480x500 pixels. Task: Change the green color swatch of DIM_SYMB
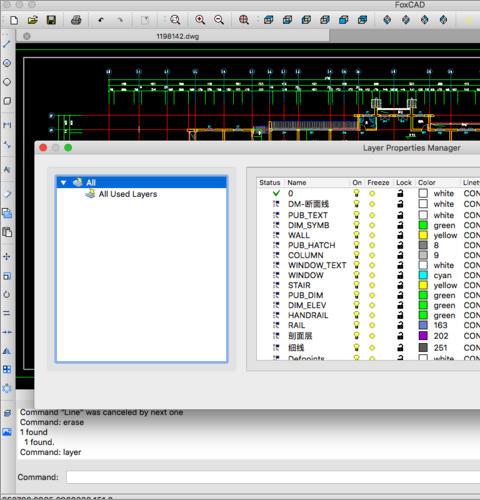point(423,225)
